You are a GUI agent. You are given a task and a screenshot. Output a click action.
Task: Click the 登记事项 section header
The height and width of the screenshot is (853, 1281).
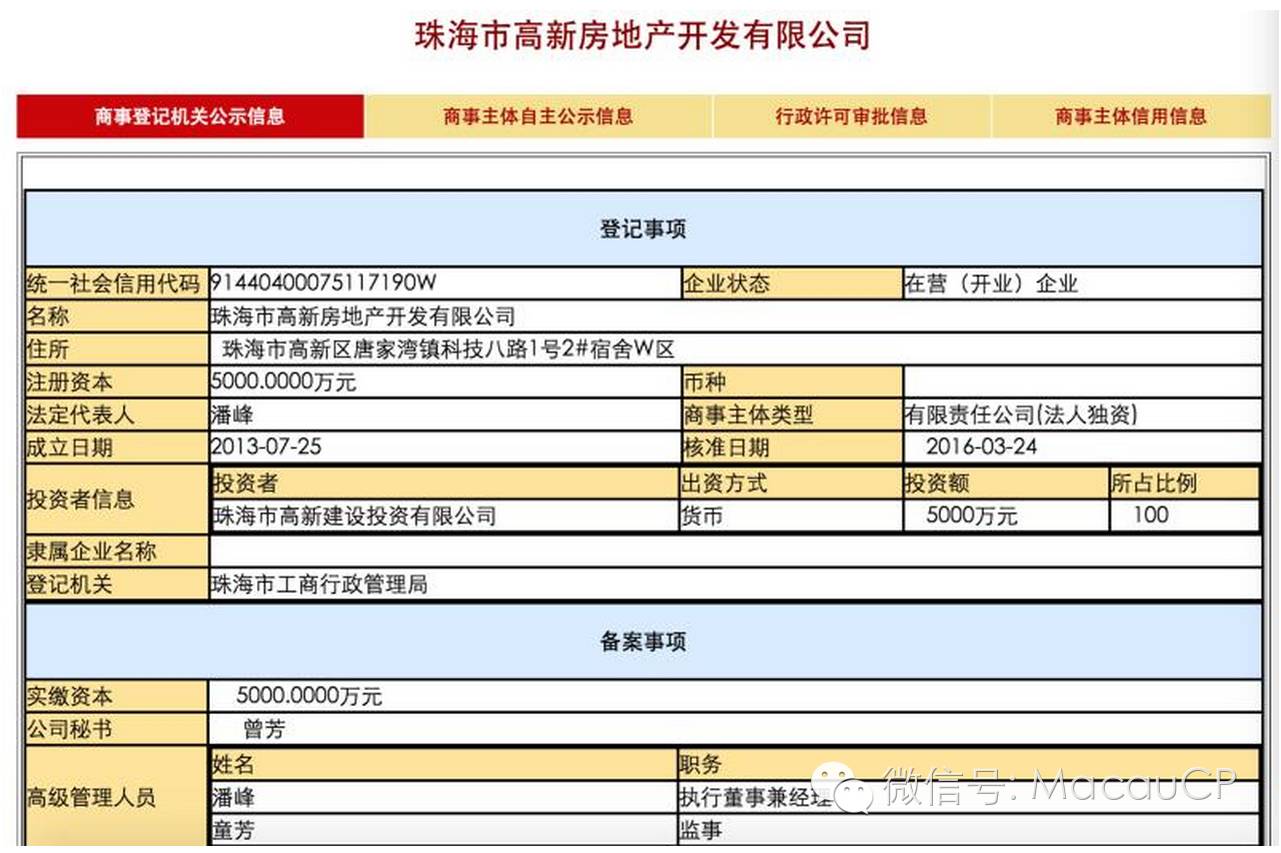643,229
